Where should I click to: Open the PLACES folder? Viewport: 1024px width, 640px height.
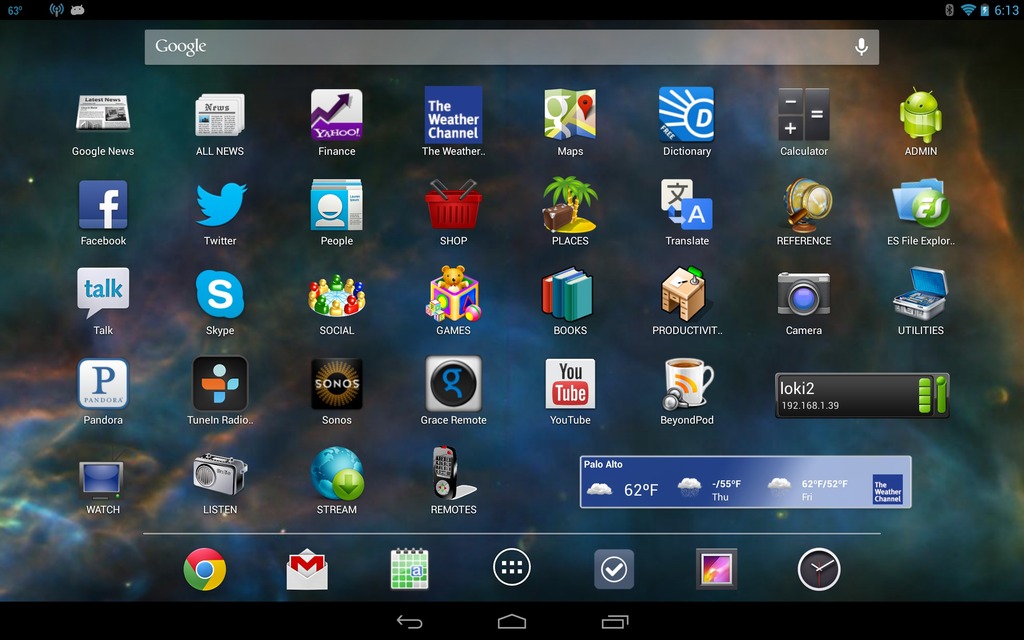(x=570, y=204)
